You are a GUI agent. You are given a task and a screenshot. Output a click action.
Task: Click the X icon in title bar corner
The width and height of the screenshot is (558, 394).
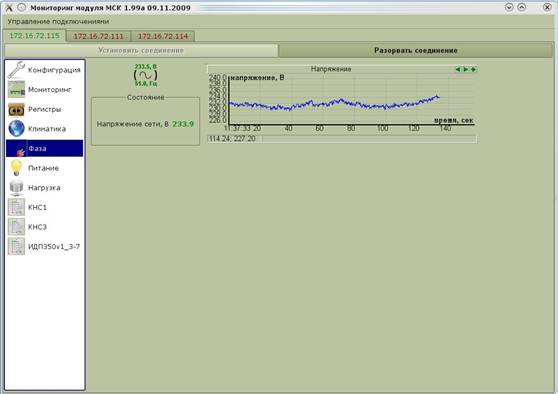pos(9,7)
